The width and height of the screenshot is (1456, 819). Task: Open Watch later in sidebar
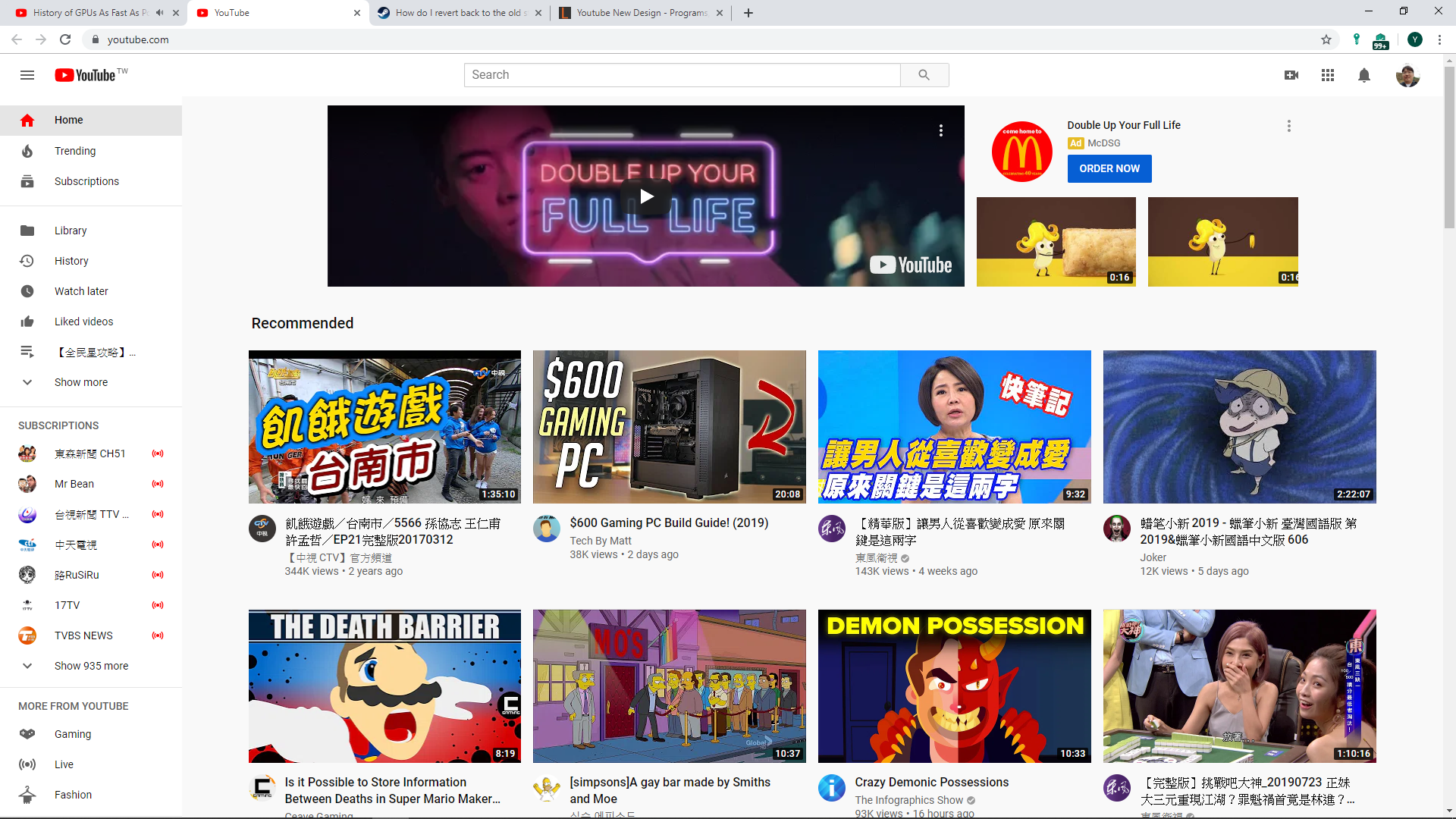(x=91, y=291)
